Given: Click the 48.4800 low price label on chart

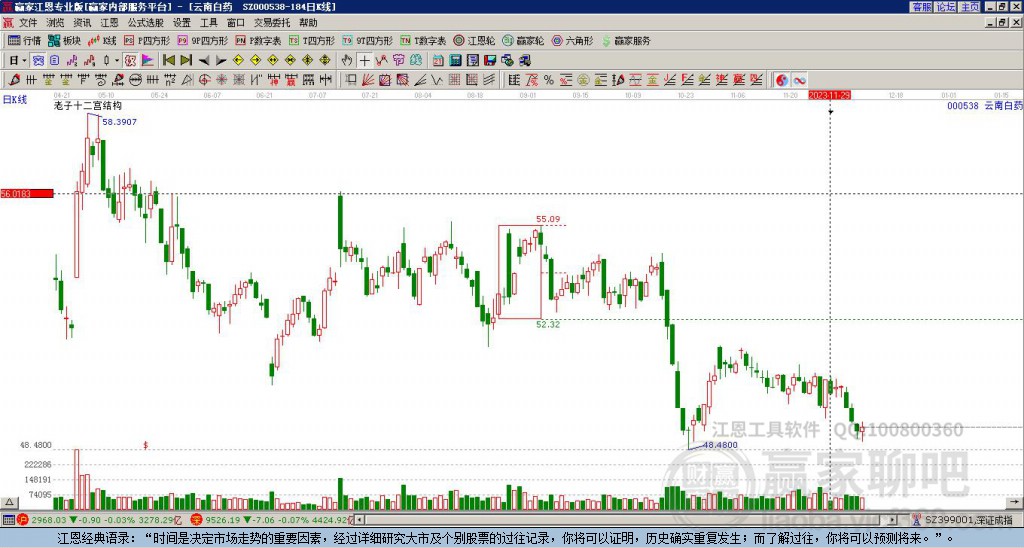Looking at the screenshot, I should 720,445.
